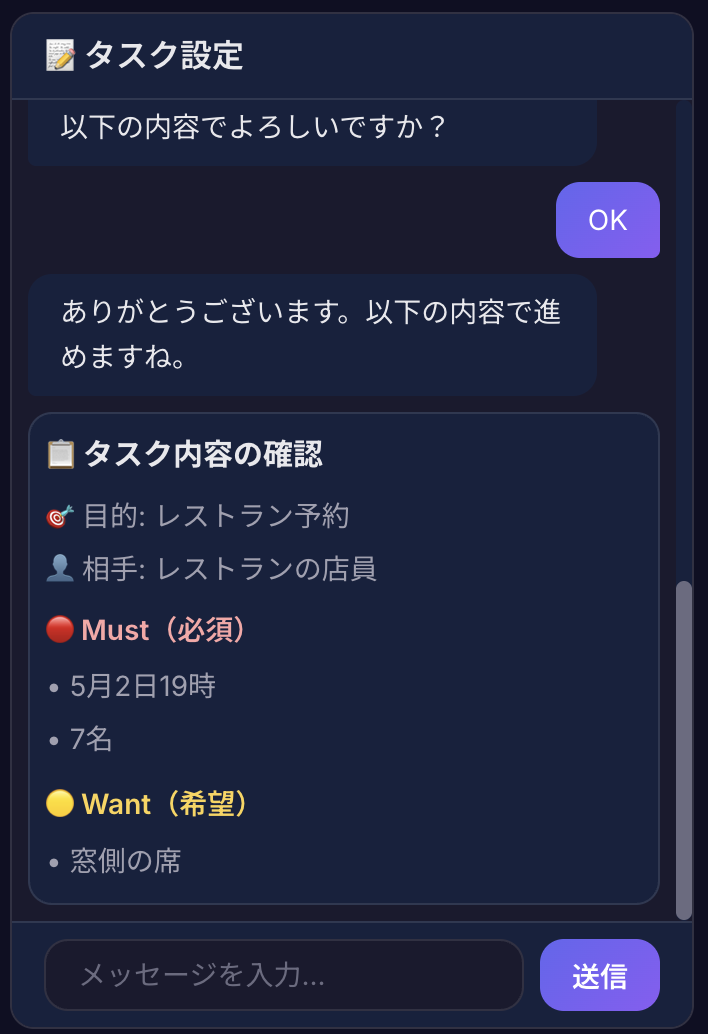Click the 7名 list item
The height and width of the screenshot is (1034, 708).
point(91,739)
